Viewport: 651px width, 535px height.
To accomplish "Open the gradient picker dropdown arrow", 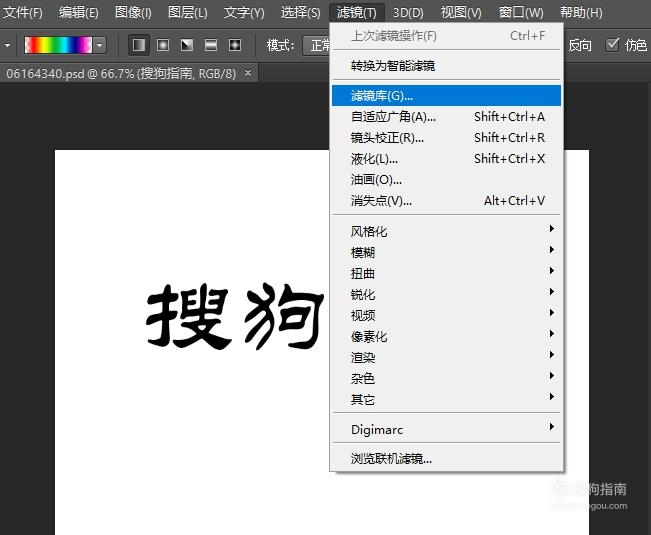I will click(x=100, y=45).
